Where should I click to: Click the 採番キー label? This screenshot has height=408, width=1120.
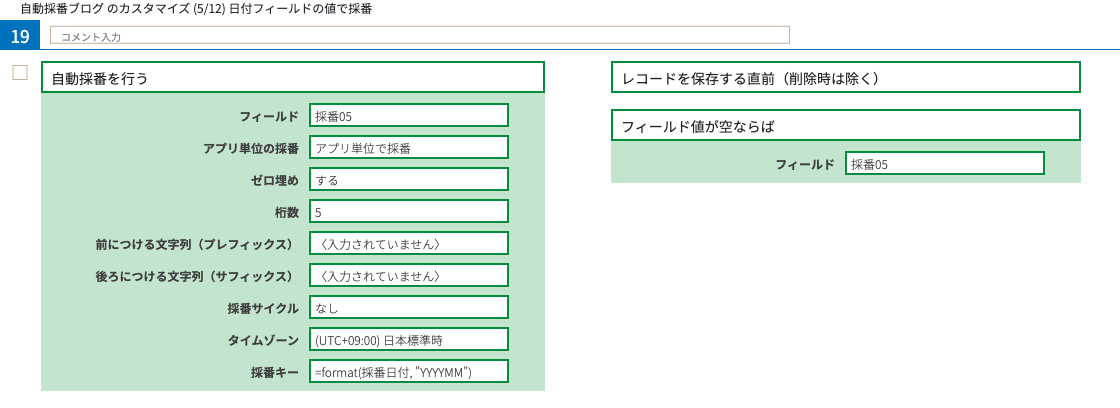pyautogui.click(x=274, y=372)
